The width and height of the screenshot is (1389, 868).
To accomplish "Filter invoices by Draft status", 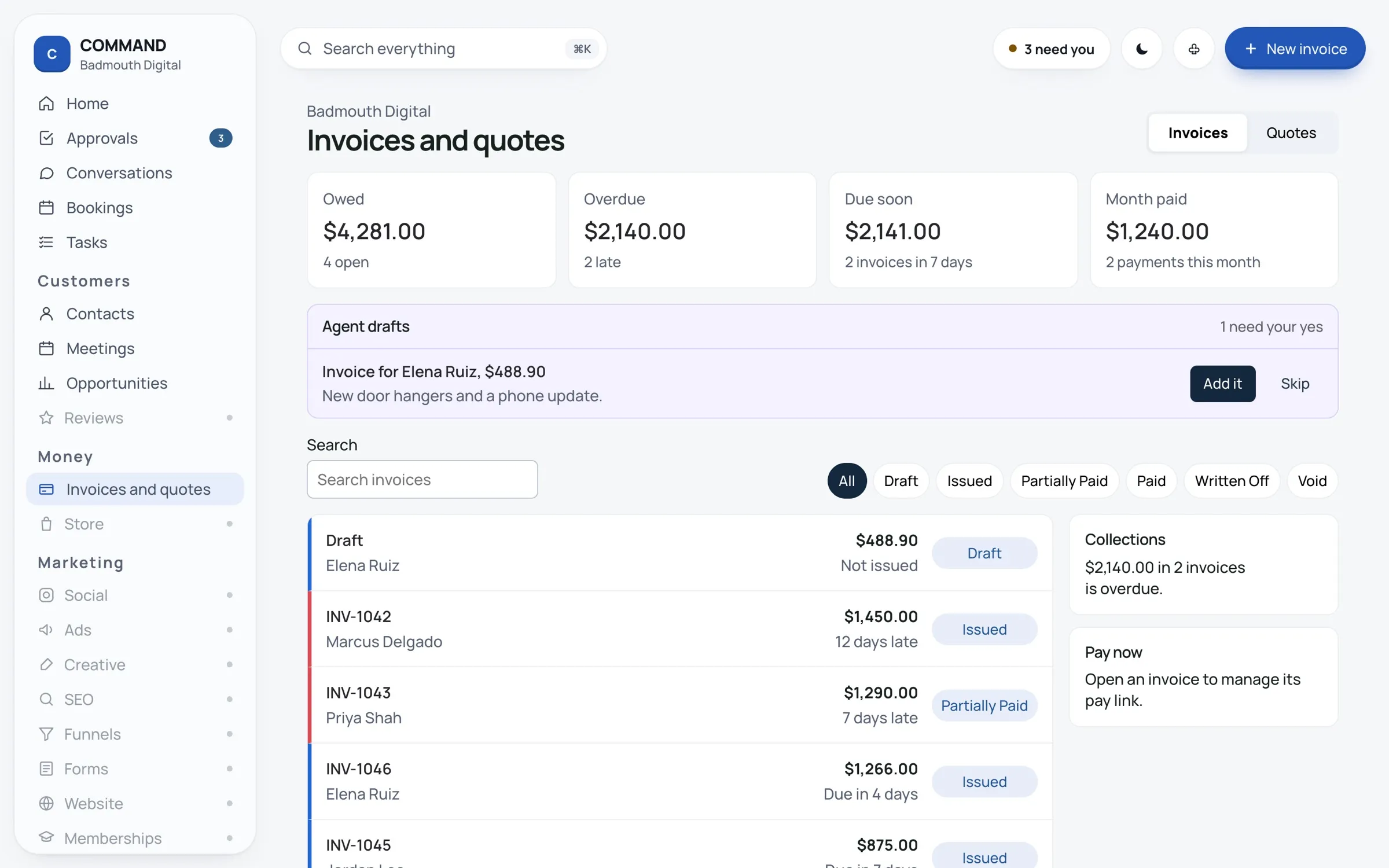I will 901,480.
